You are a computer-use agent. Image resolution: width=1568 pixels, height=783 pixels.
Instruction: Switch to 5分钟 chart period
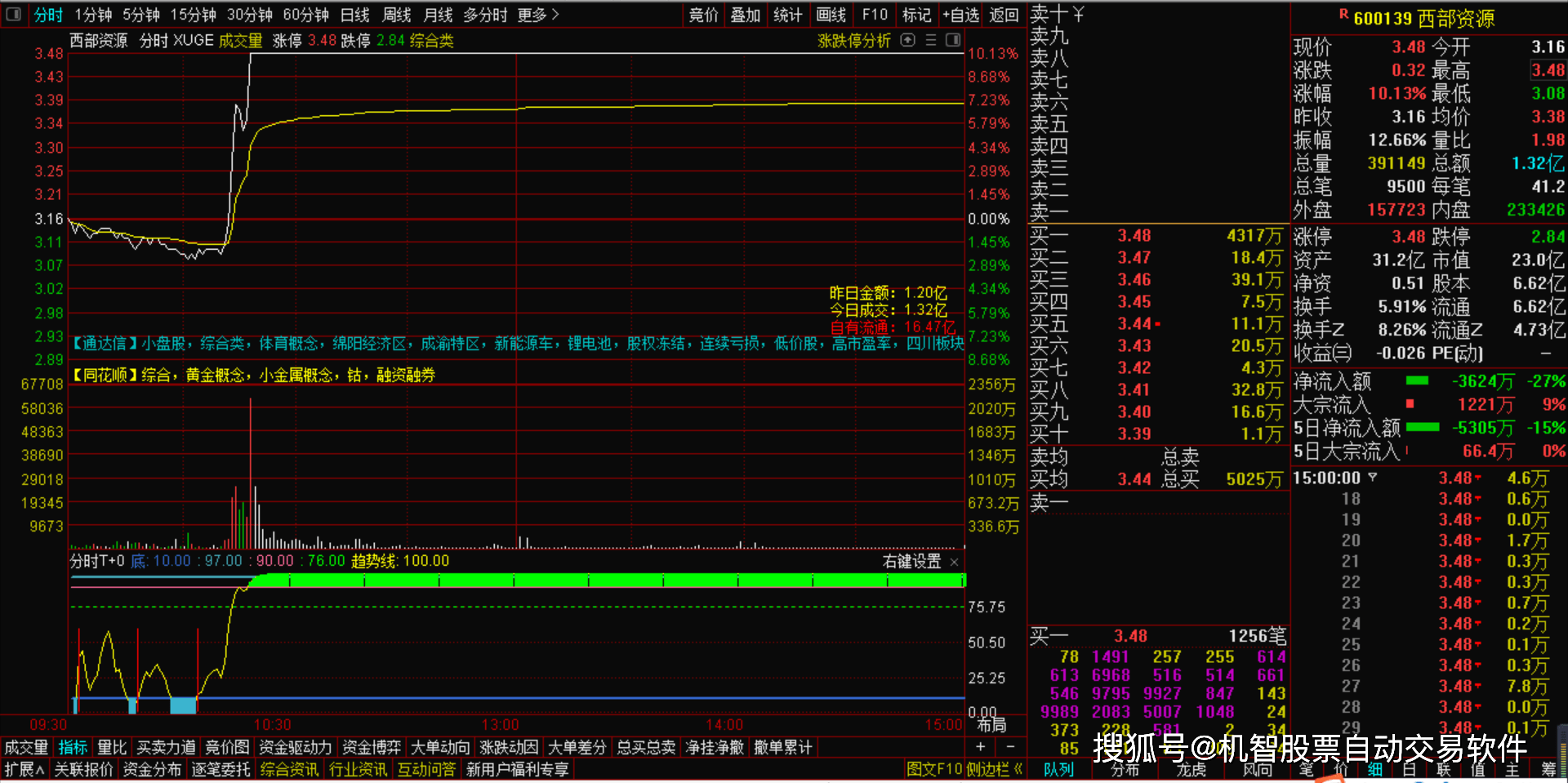click(141, 15)
